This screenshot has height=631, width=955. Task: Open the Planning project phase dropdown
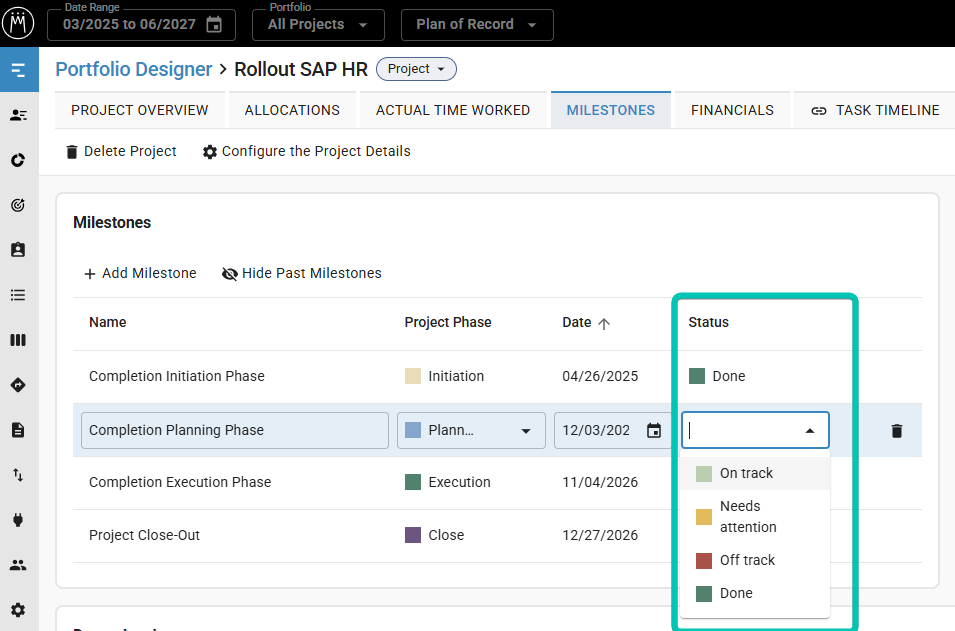(x=471, y=431)
